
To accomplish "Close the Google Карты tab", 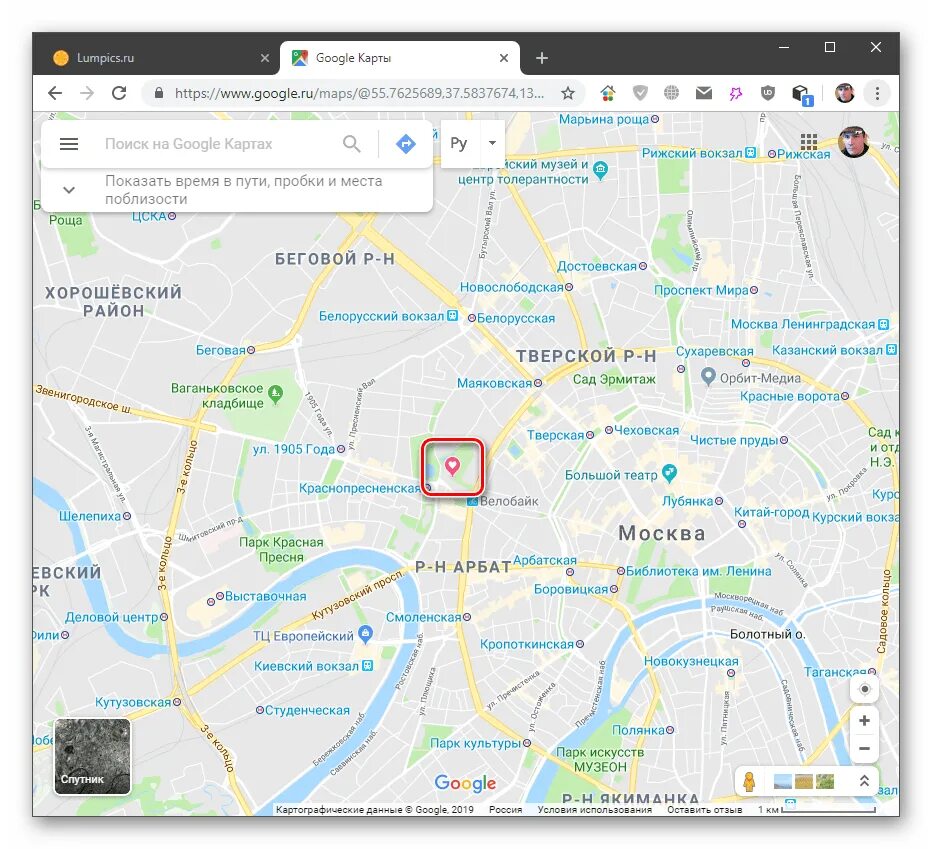I will pos(504,58).
